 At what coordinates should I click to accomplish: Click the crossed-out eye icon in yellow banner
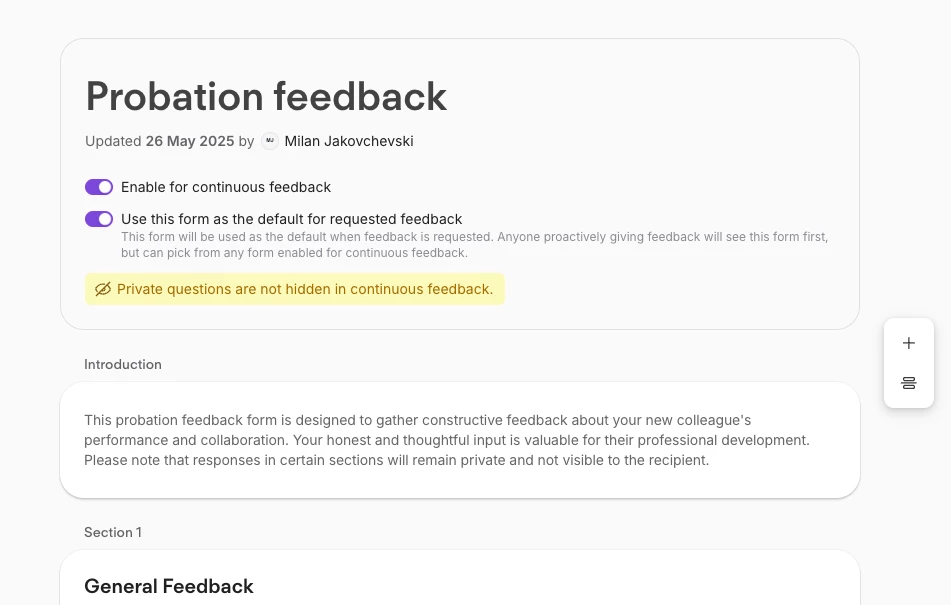tap(102, 289)
